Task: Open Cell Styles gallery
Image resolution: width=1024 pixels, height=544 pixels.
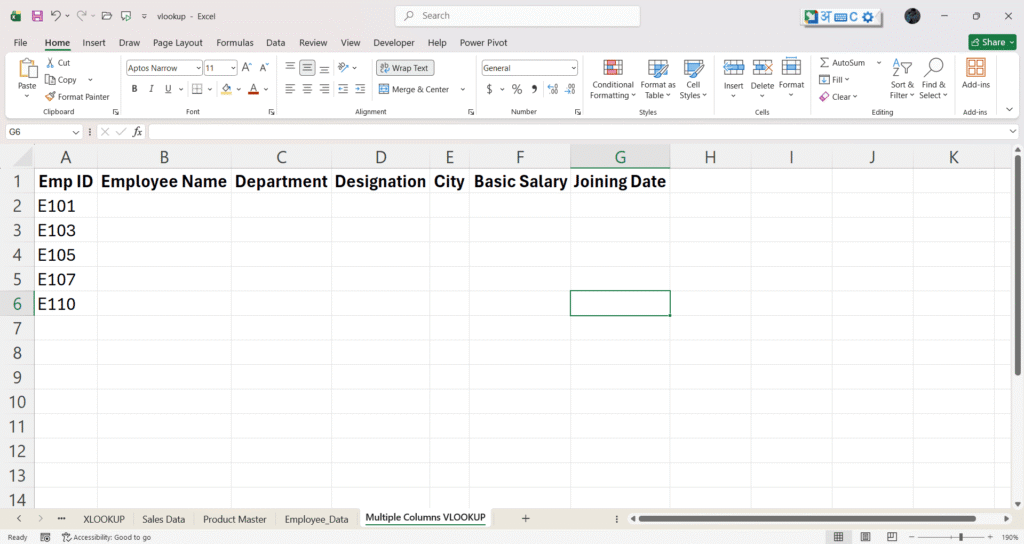Action: pyautogui.click(x=693, y=79)
